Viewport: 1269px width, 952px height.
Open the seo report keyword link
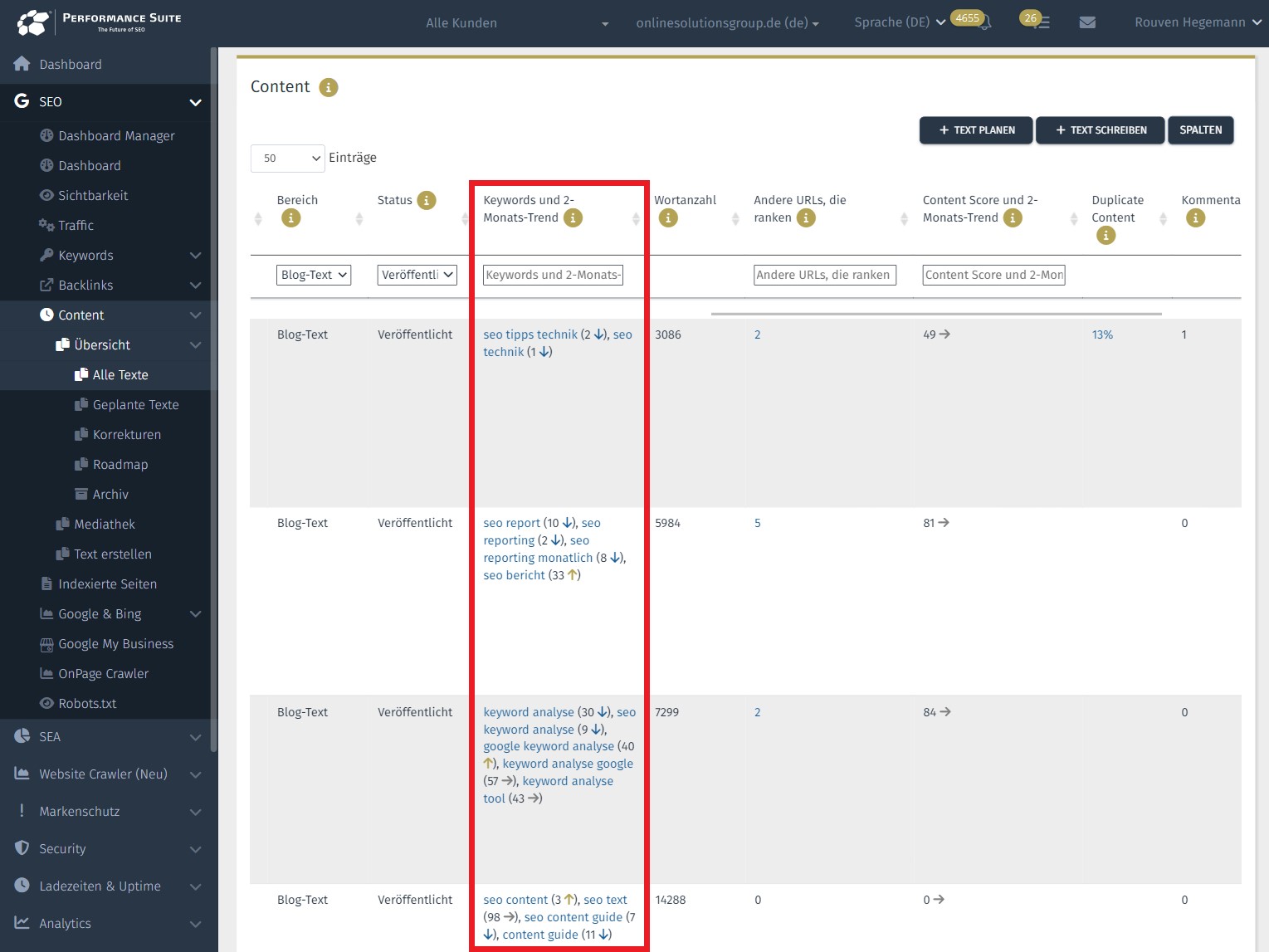(511, 523)
